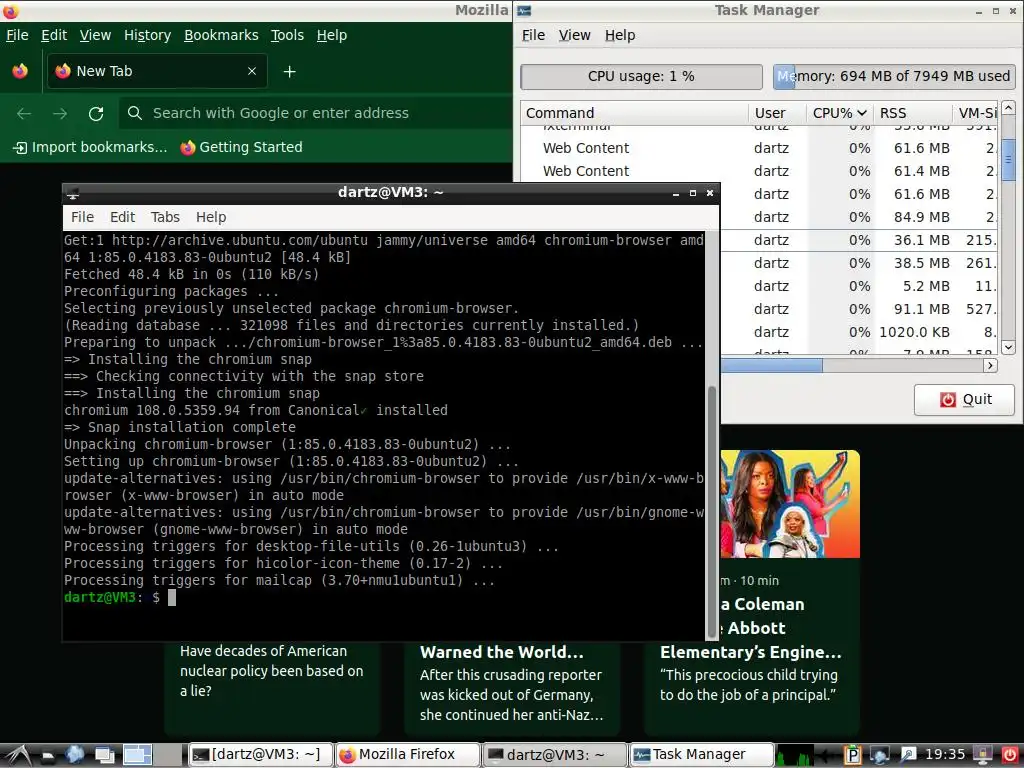Click the 19:35 clock in the taskbar

point(945,754)
